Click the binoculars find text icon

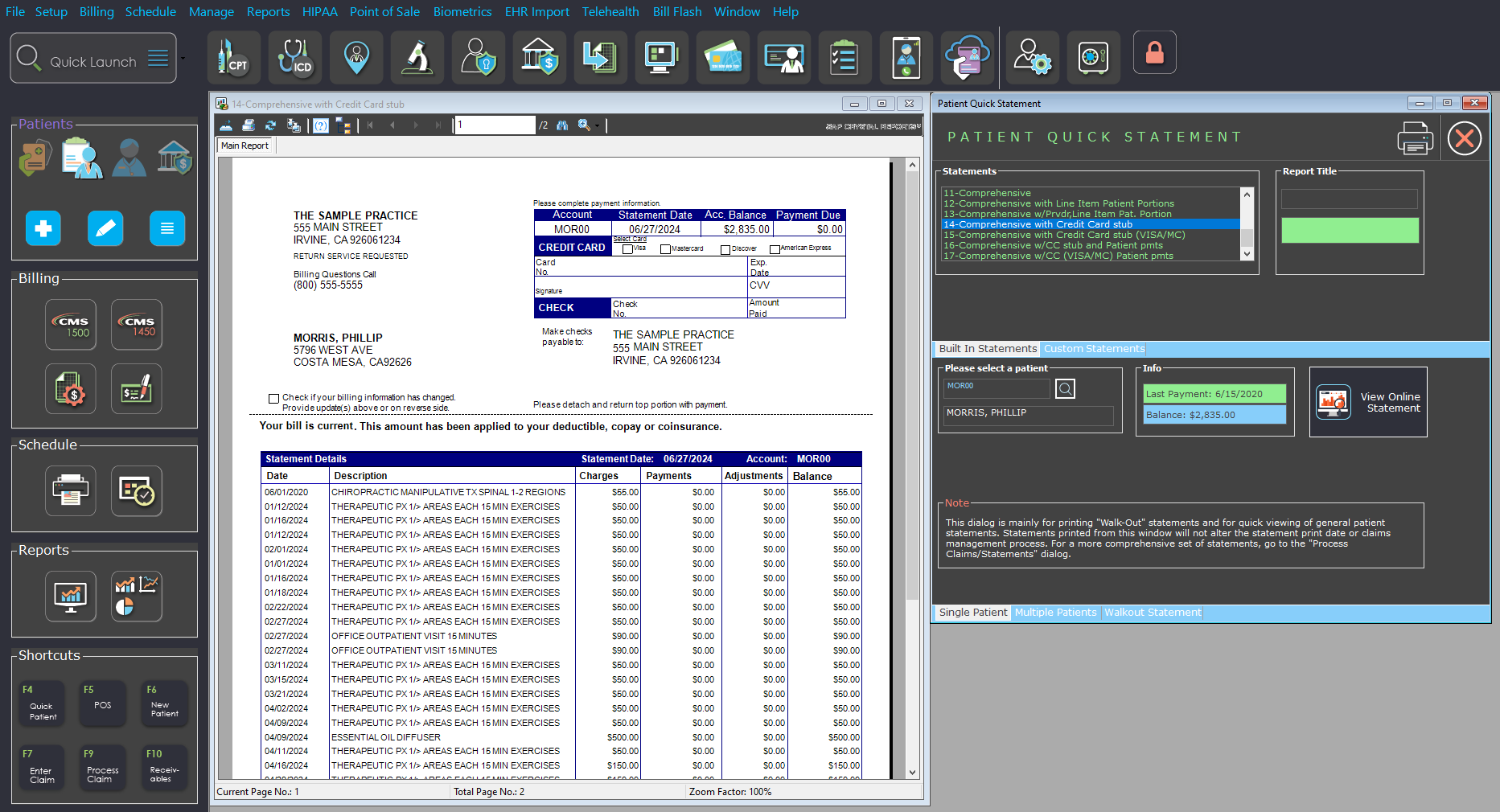click(x=562, y=125)
